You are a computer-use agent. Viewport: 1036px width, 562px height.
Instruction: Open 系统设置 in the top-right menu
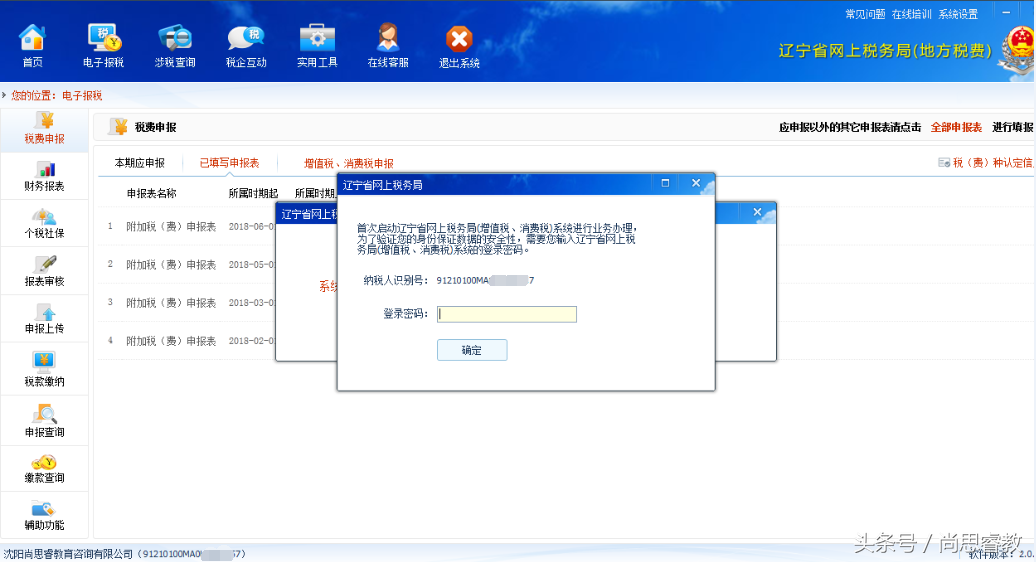coord(958,14)
